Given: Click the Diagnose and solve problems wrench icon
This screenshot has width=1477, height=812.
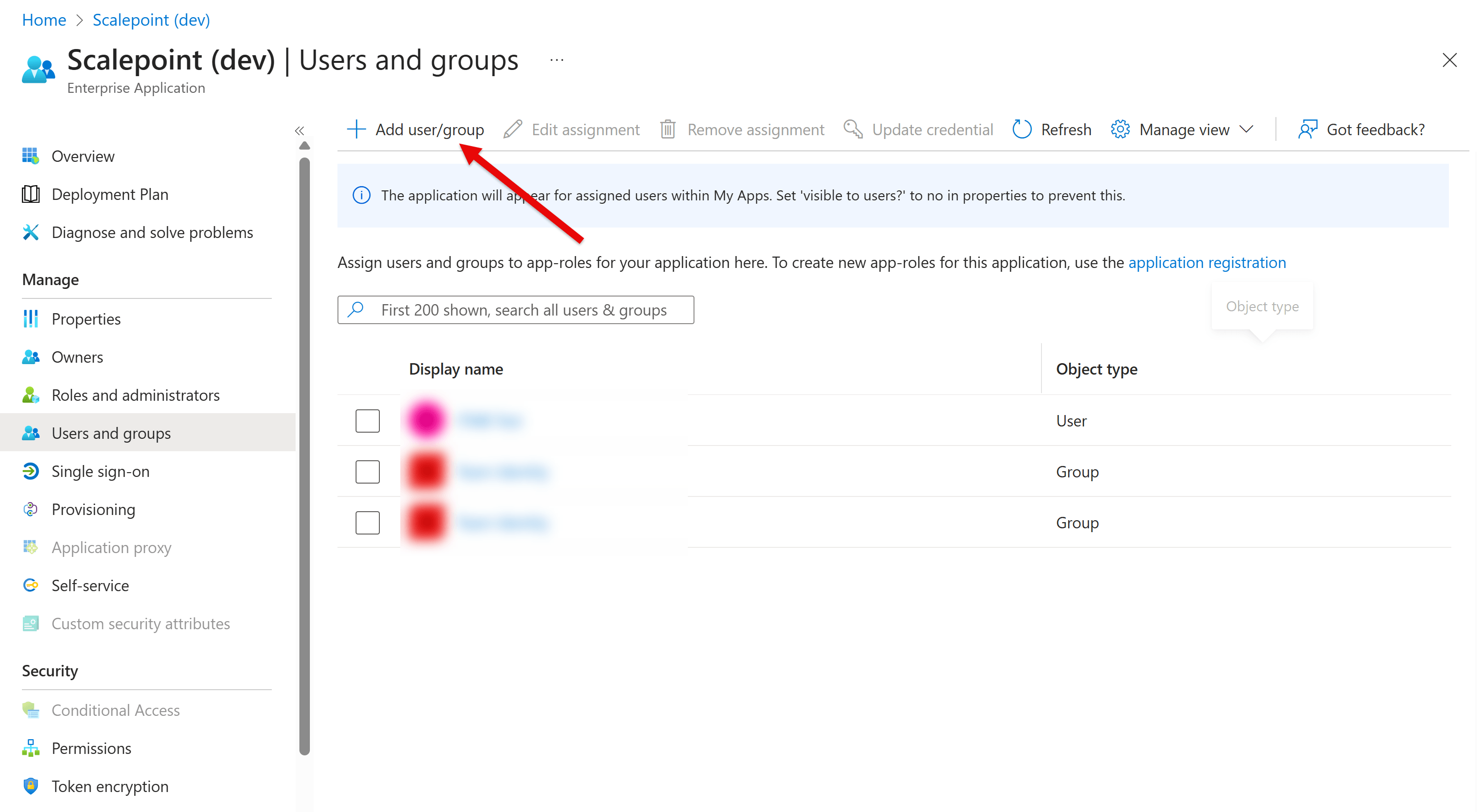Looking at the screenshot, I should (30, 232).
